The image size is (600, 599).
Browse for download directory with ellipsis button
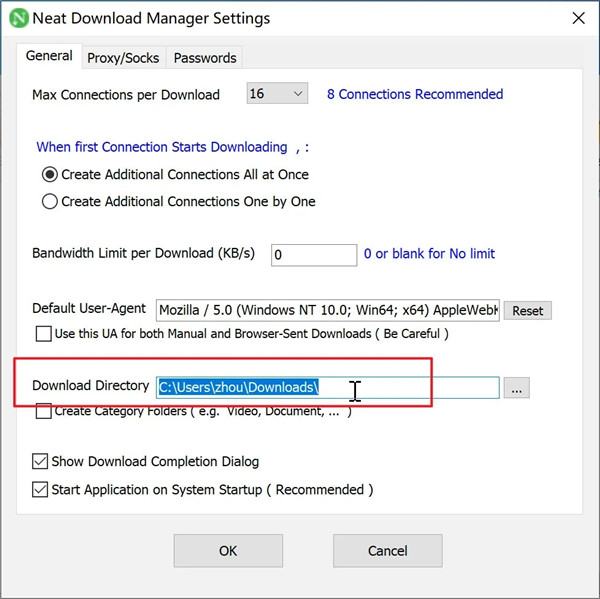point(516,388)
